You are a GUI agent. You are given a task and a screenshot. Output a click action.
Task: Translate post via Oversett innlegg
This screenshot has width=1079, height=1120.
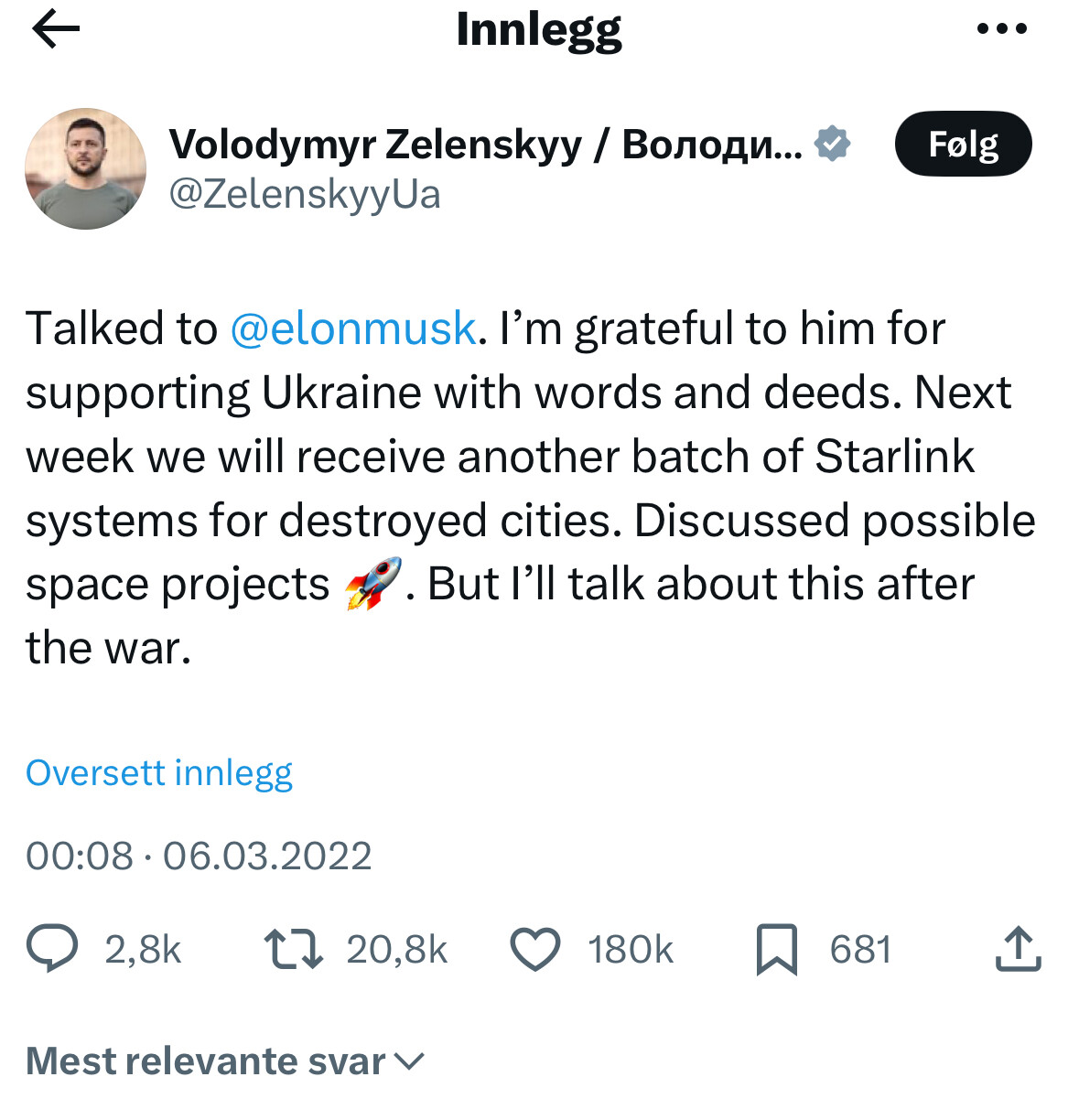point(159,773)
